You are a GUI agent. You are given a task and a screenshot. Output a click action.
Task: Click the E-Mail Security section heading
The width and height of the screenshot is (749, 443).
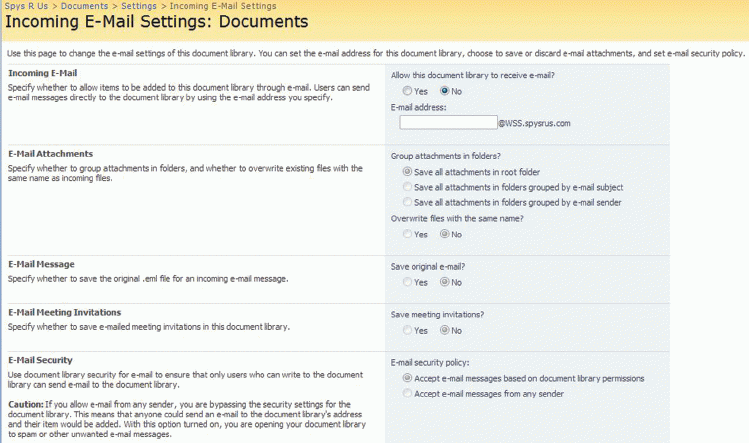[x=40, y=360]
